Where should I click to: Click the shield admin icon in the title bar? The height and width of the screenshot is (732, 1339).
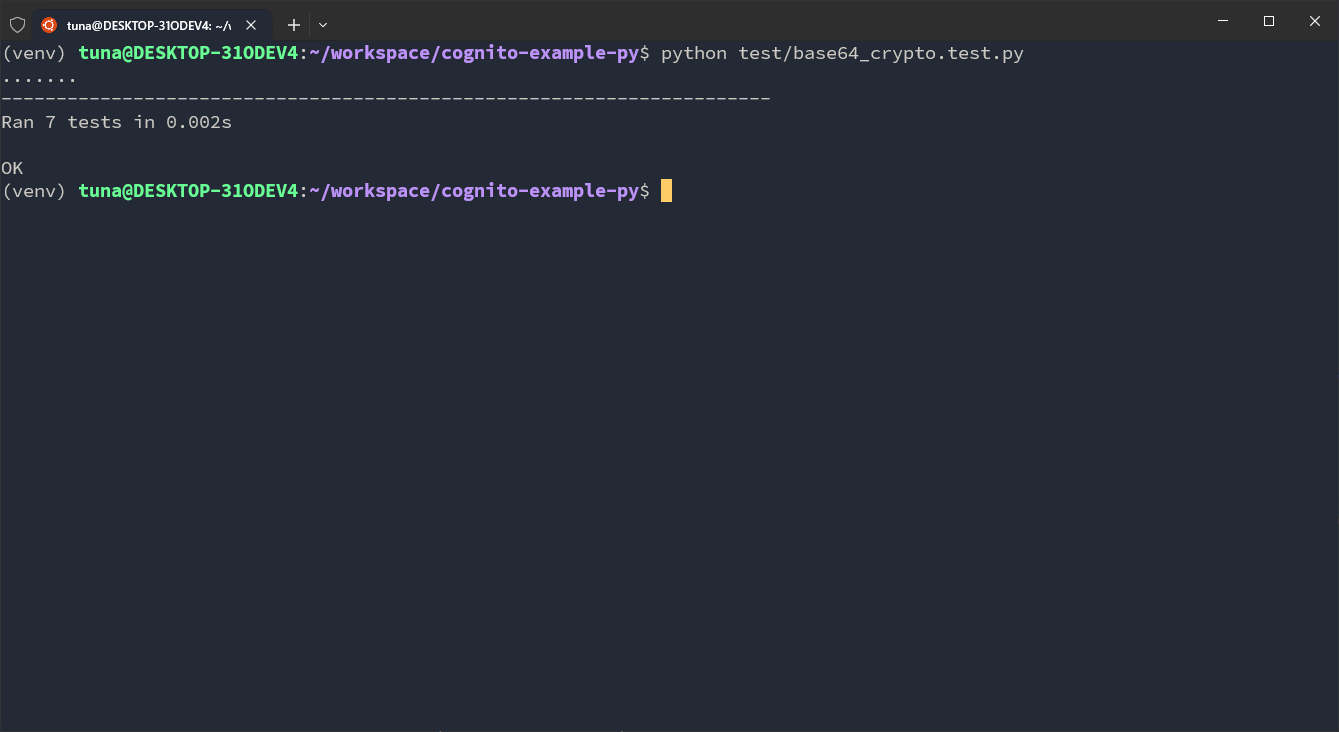(16, 23)
